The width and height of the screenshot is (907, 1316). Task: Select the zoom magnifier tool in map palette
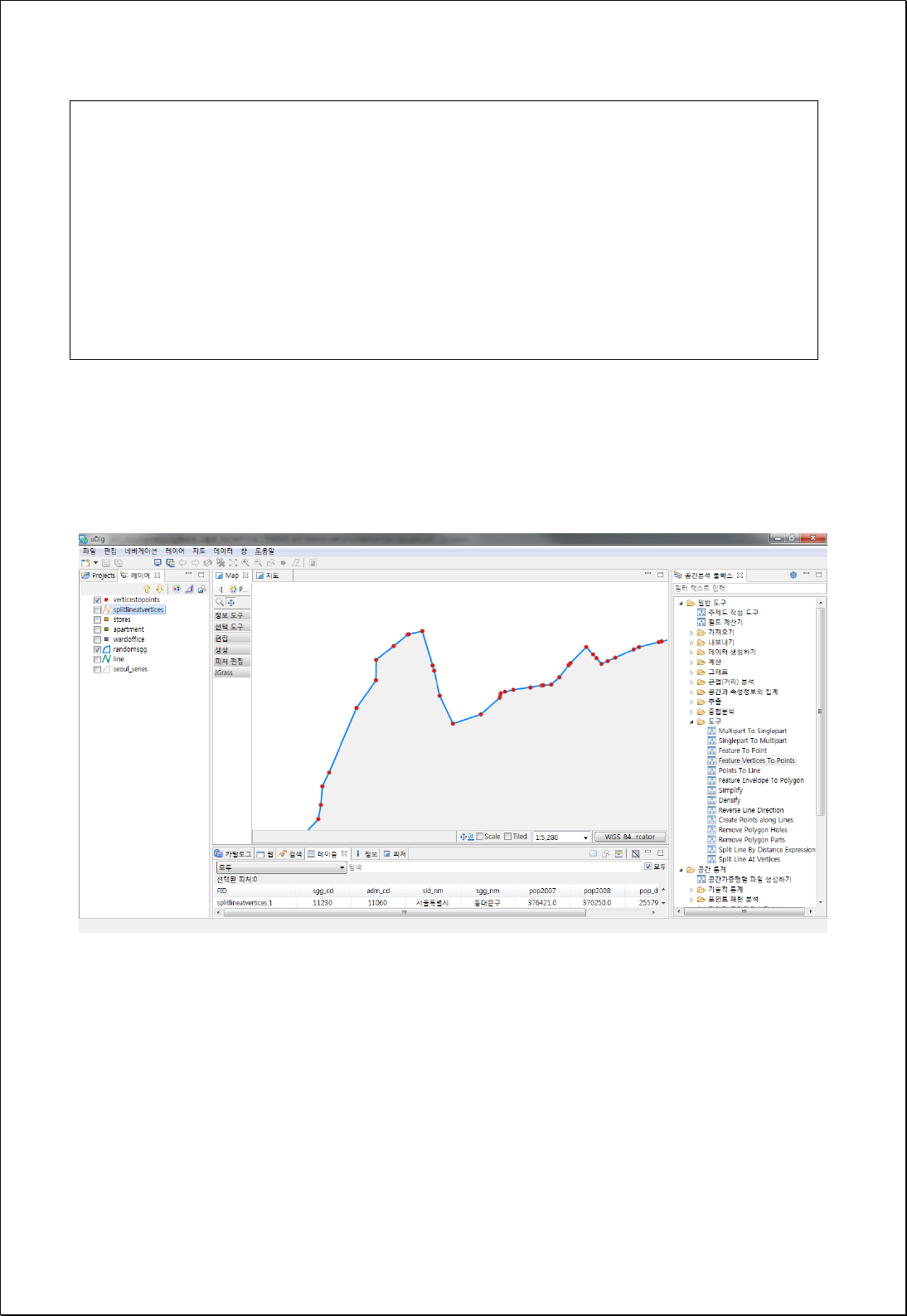click(221, 602)
